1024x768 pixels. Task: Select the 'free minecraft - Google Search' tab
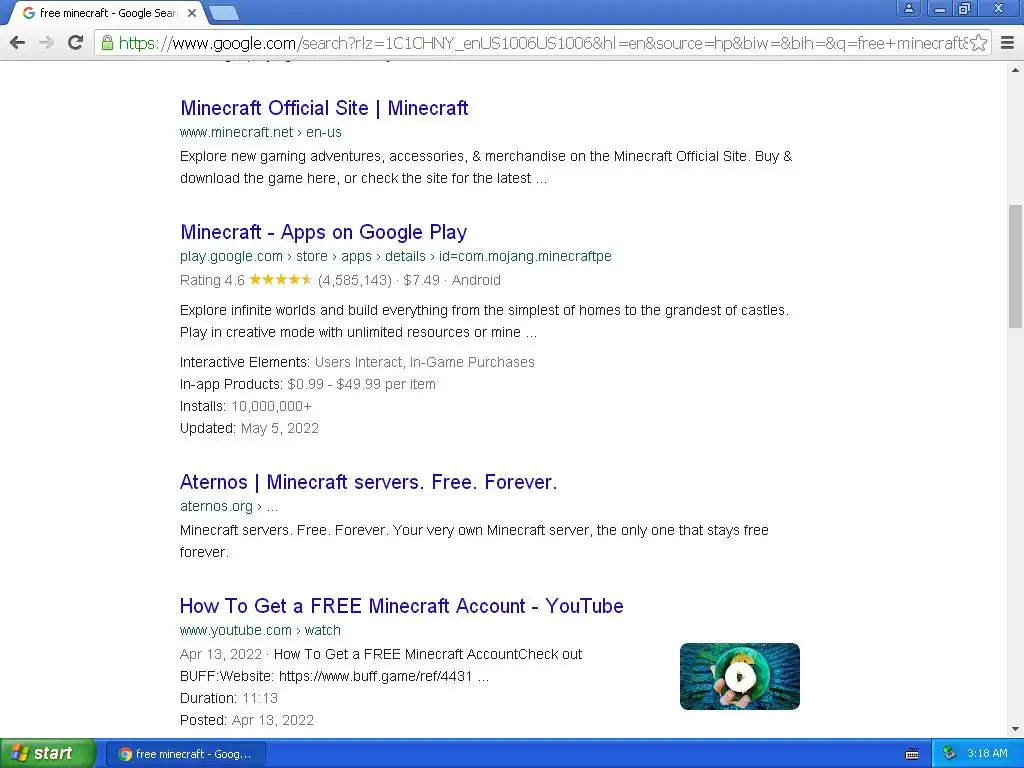108,13
